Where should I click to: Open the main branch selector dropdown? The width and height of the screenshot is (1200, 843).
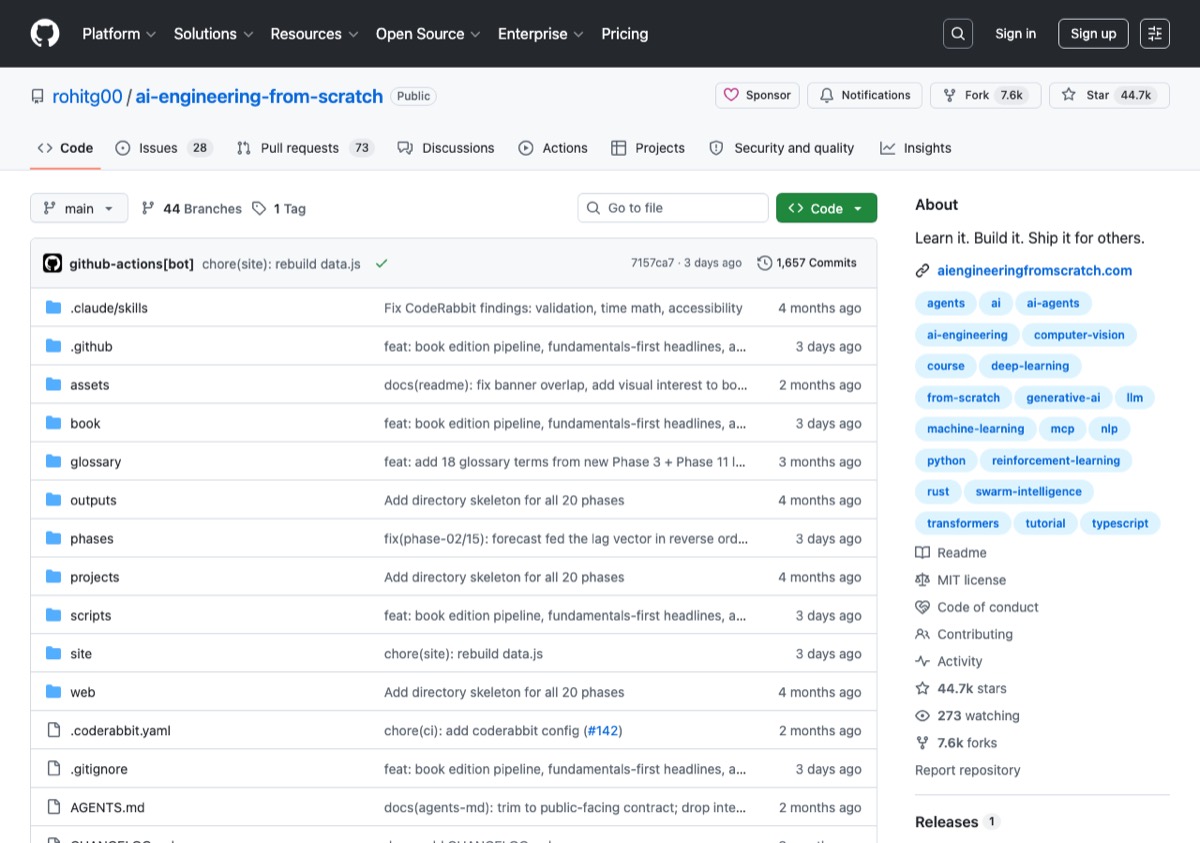(x=79, y=208)
